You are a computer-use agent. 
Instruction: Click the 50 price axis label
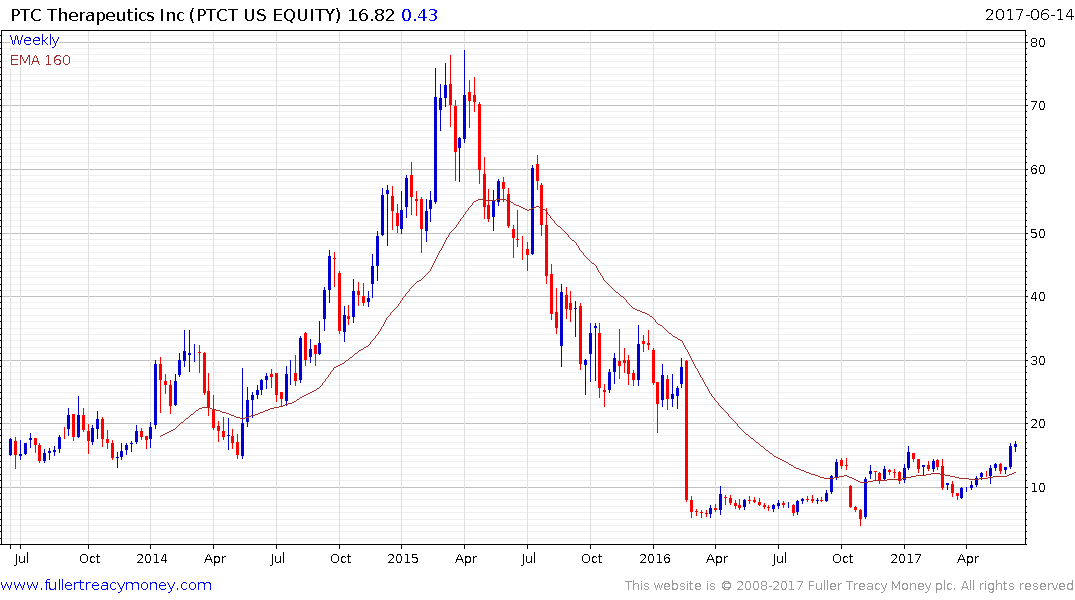click(x=1038, y=233)
